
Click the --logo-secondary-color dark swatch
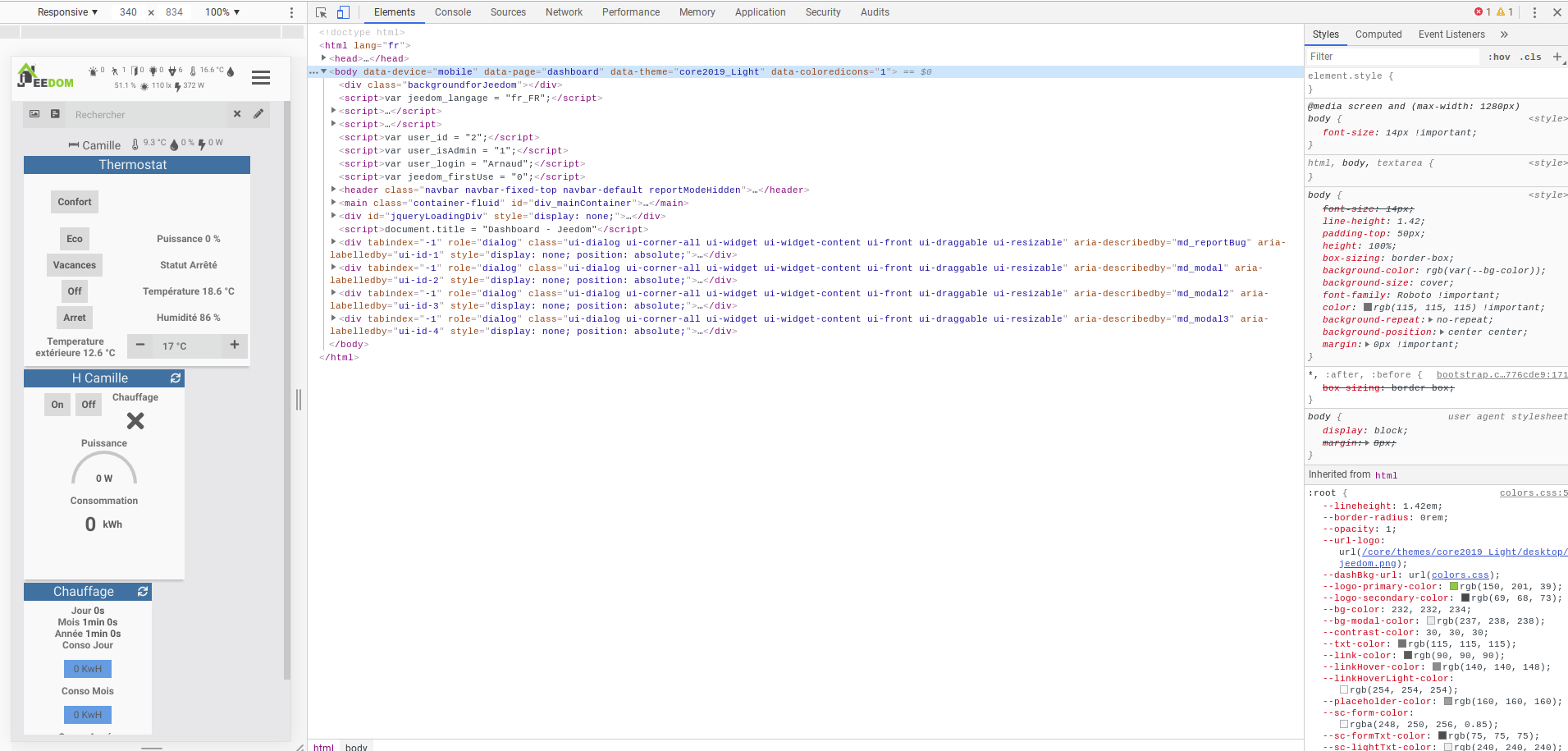point(1465,598)
